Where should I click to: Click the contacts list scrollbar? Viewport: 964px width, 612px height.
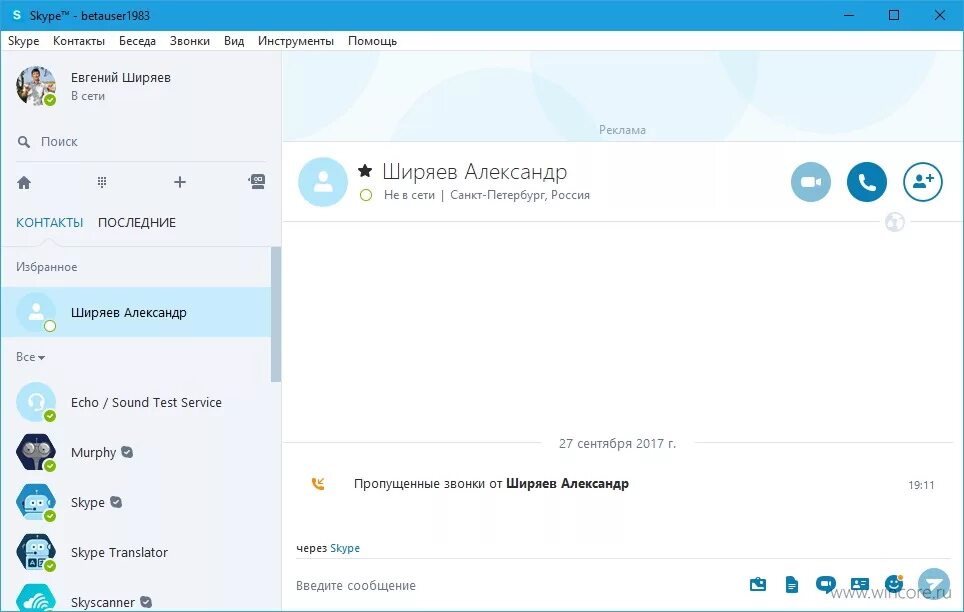coord(276,314)
